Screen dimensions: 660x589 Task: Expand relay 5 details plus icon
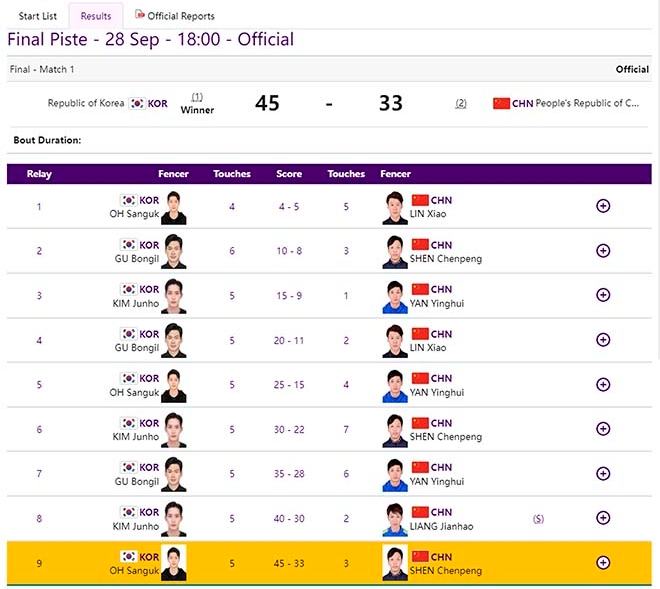point(602,384)
